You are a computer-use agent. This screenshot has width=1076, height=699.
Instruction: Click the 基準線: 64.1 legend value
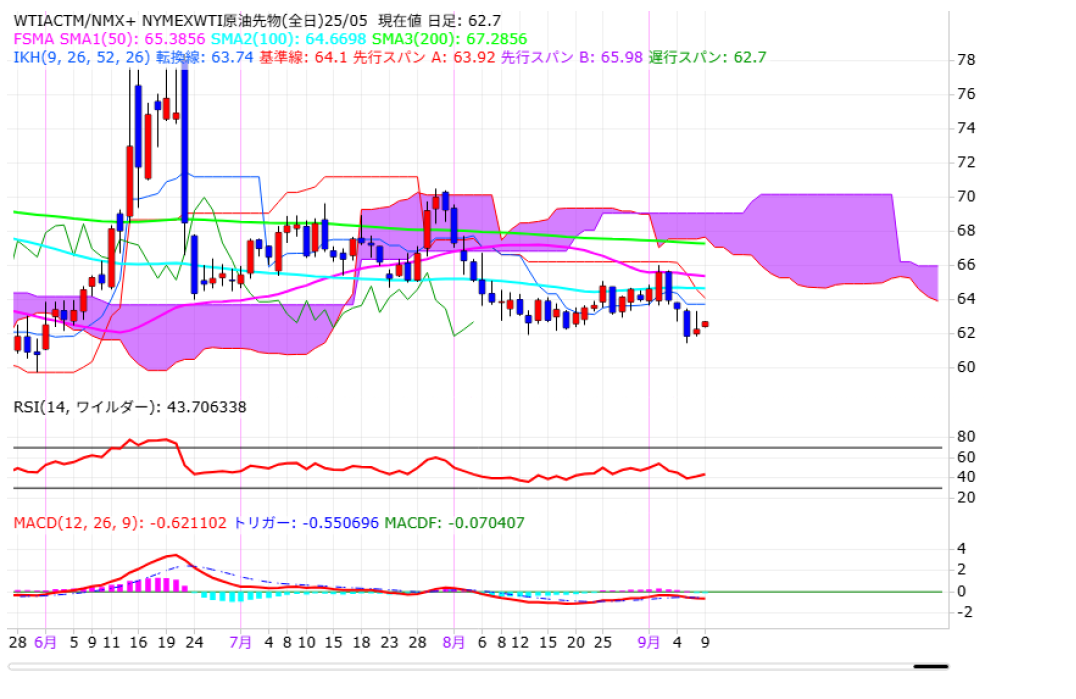(303, 58)
